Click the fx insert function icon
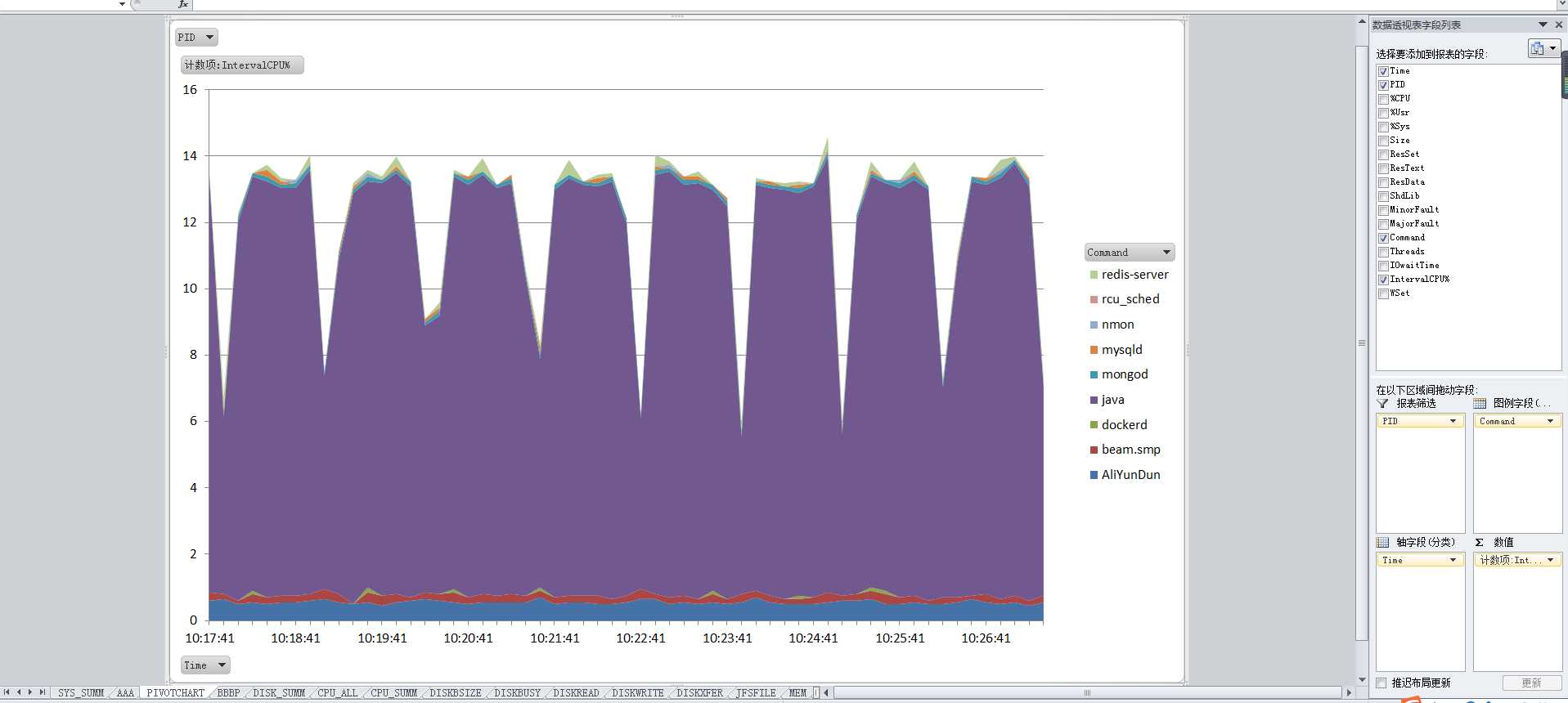The height and width of the screenshot is (703, 1568). [x=183, y=4]
